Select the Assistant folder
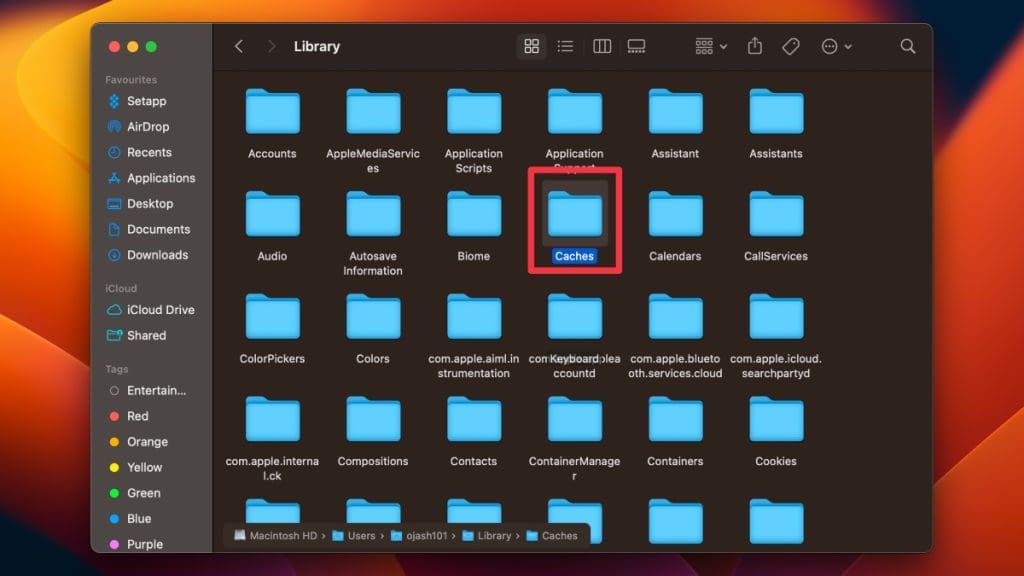 pyautogui.click(x=675, y=112)
